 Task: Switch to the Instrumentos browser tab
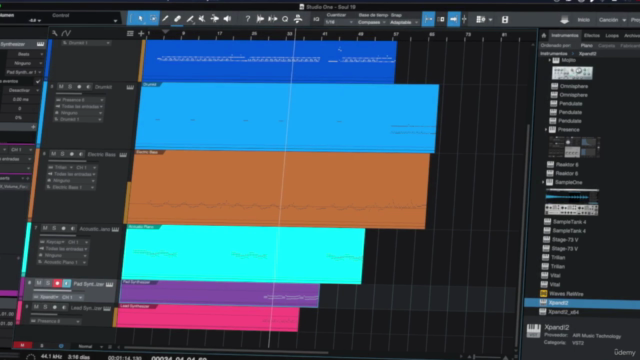click(x=565, y=36)
